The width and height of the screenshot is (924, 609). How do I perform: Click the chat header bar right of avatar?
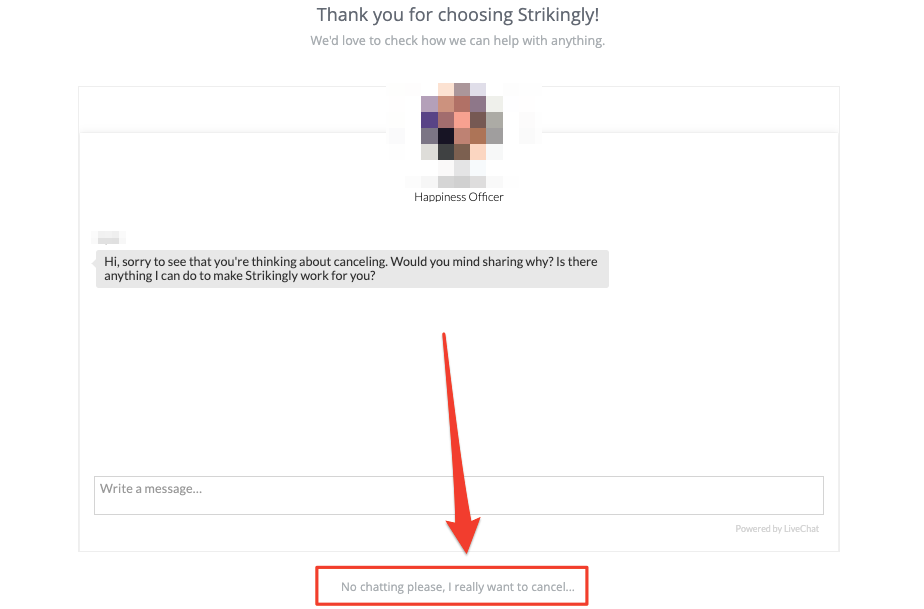tap(690, 110)
